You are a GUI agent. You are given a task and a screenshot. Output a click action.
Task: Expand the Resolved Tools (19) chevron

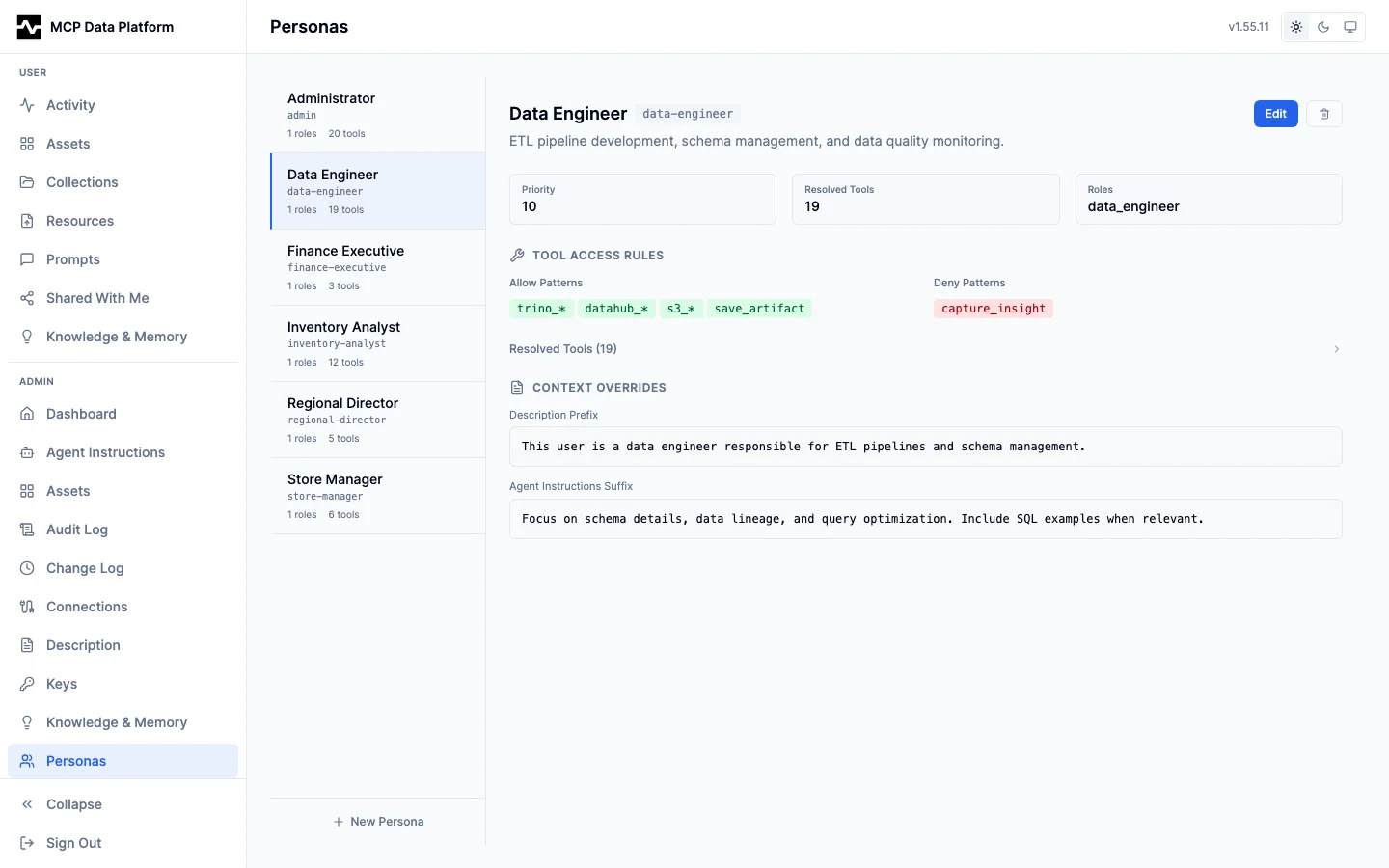[x=1336, y=349]
